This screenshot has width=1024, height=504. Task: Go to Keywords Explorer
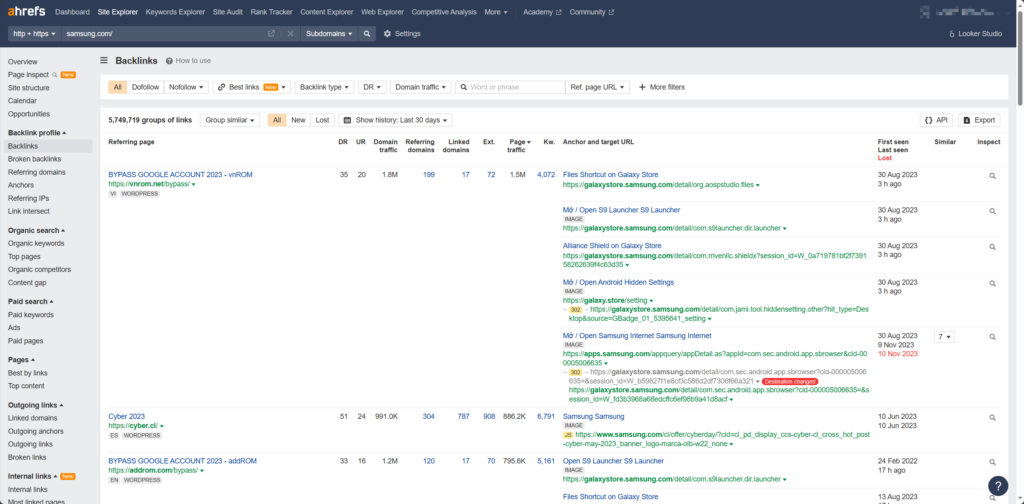175,12
